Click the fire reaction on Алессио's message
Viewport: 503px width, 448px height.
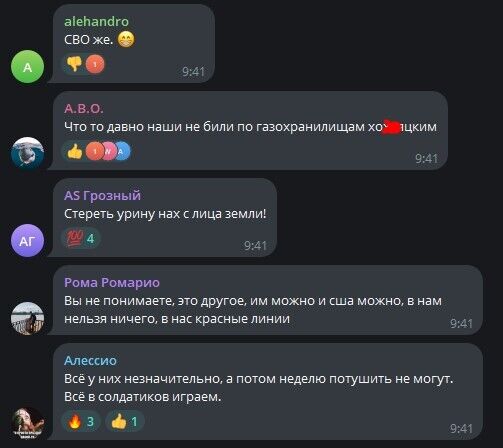81,422
